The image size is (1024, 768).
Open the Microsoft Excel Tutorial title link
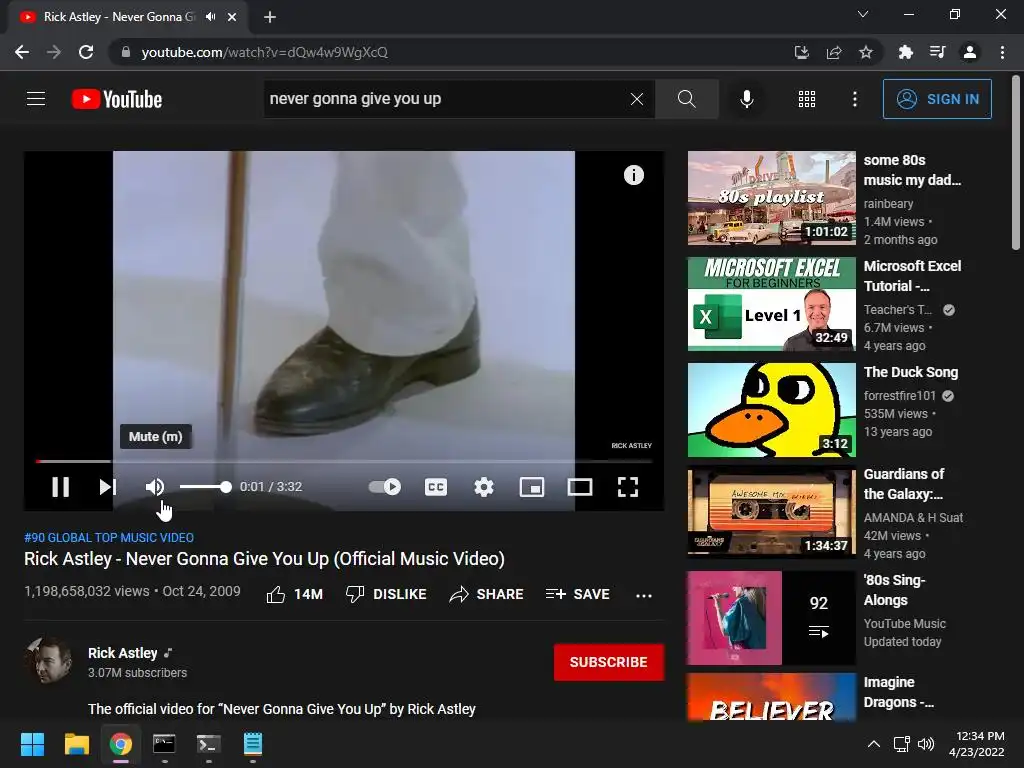(912, 276)
